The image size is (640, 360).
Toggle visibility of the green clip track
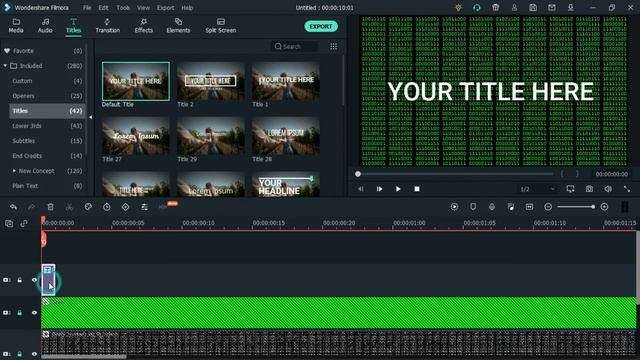(x=34, y=313)
